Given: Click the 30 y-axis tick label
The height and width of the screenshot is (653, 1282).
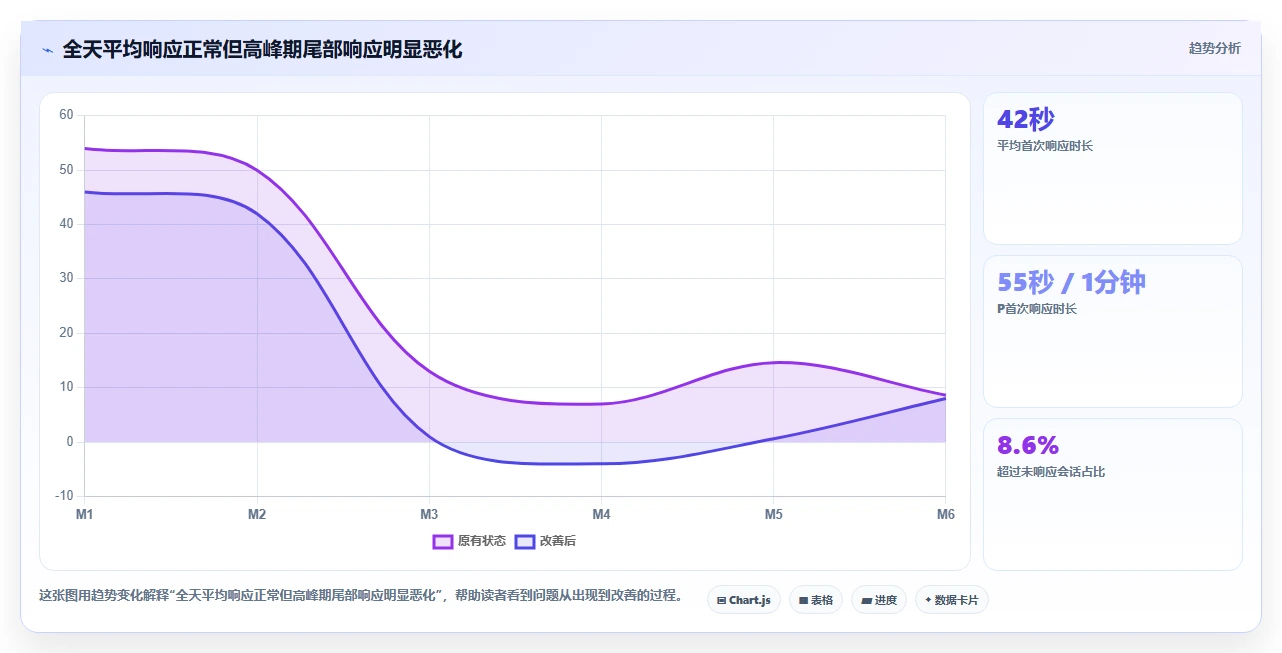Looking at the screenshot, I should coord(66,278).
